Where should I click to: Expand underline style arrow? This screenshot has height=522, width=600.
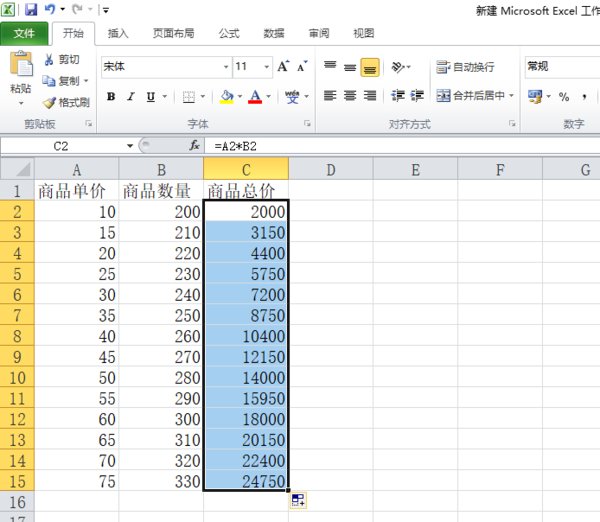tap(165, 97)
